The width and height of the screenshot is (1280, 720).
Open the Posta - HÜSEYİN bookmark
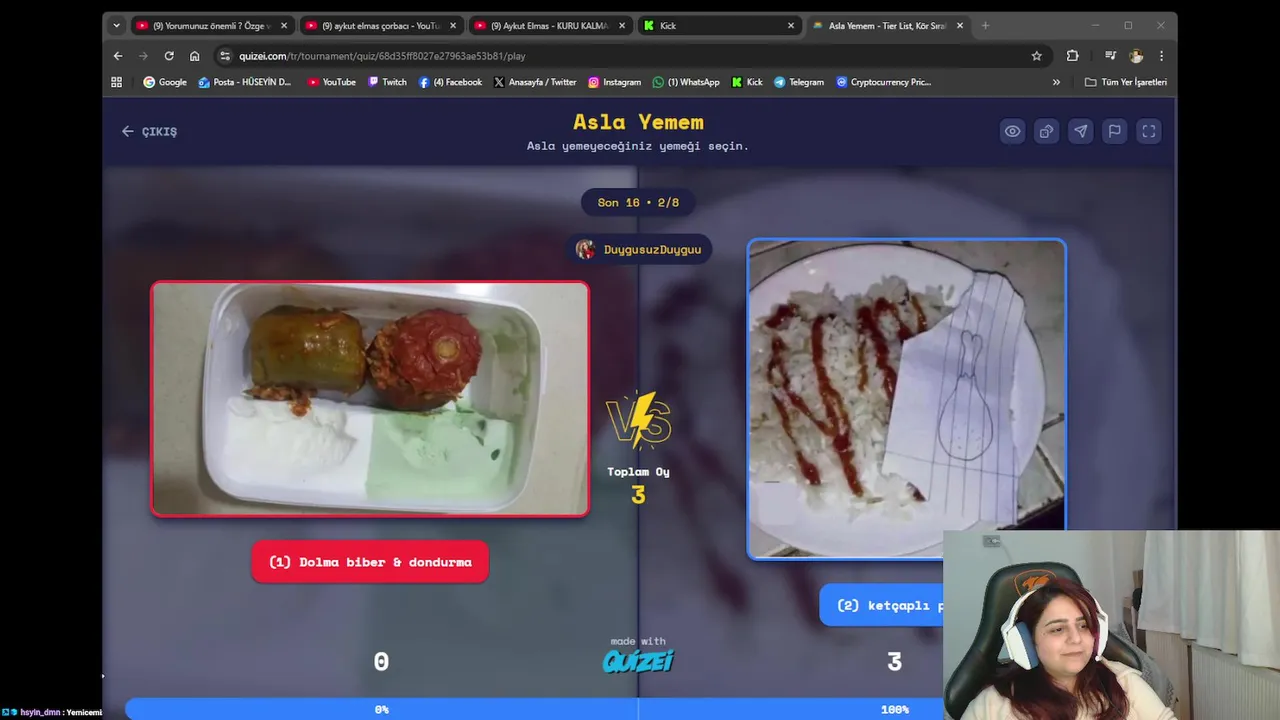(x=245, y=82)
